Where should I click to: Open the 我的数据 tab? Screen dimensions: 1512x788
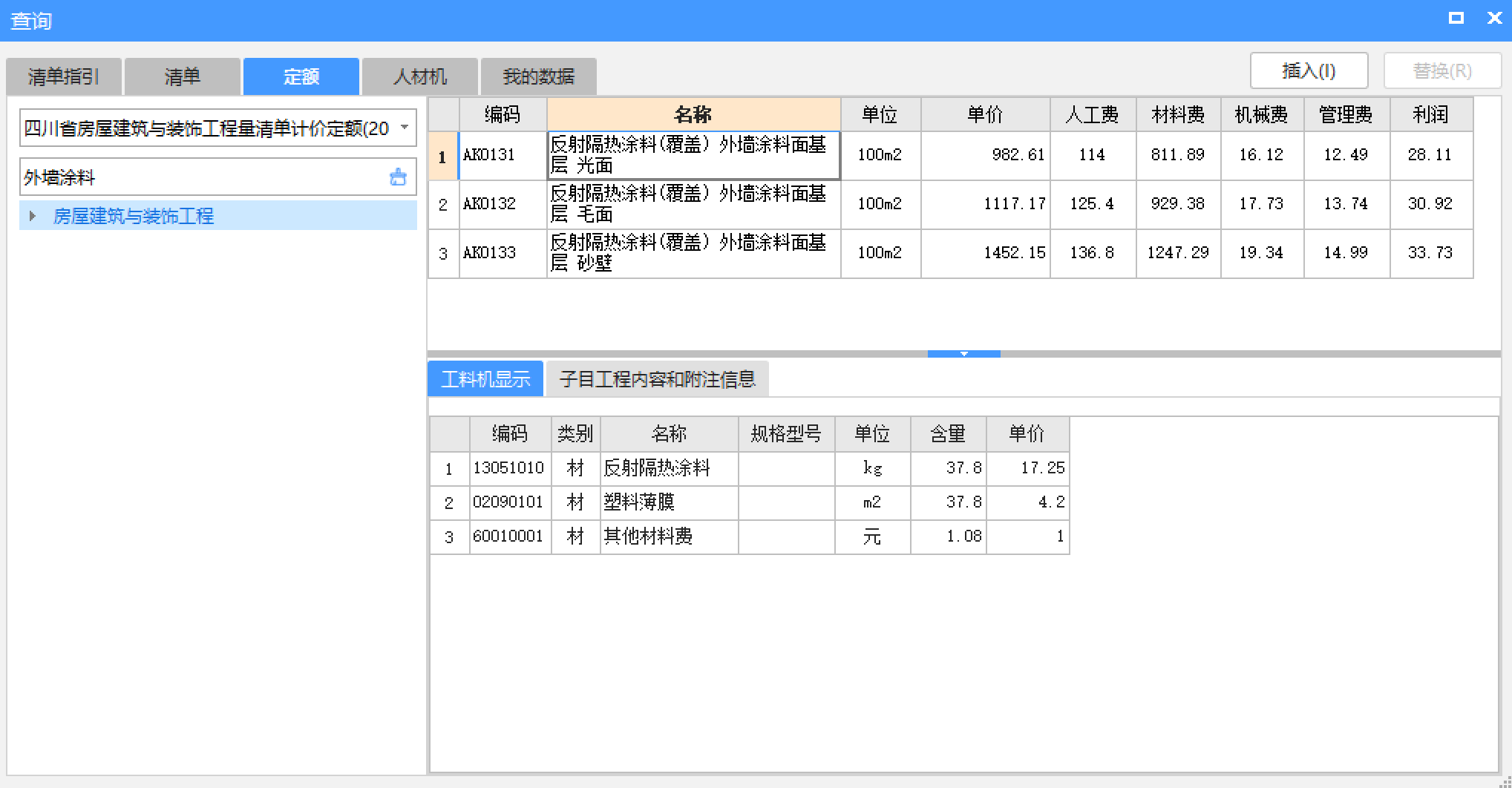coord(539,76)
